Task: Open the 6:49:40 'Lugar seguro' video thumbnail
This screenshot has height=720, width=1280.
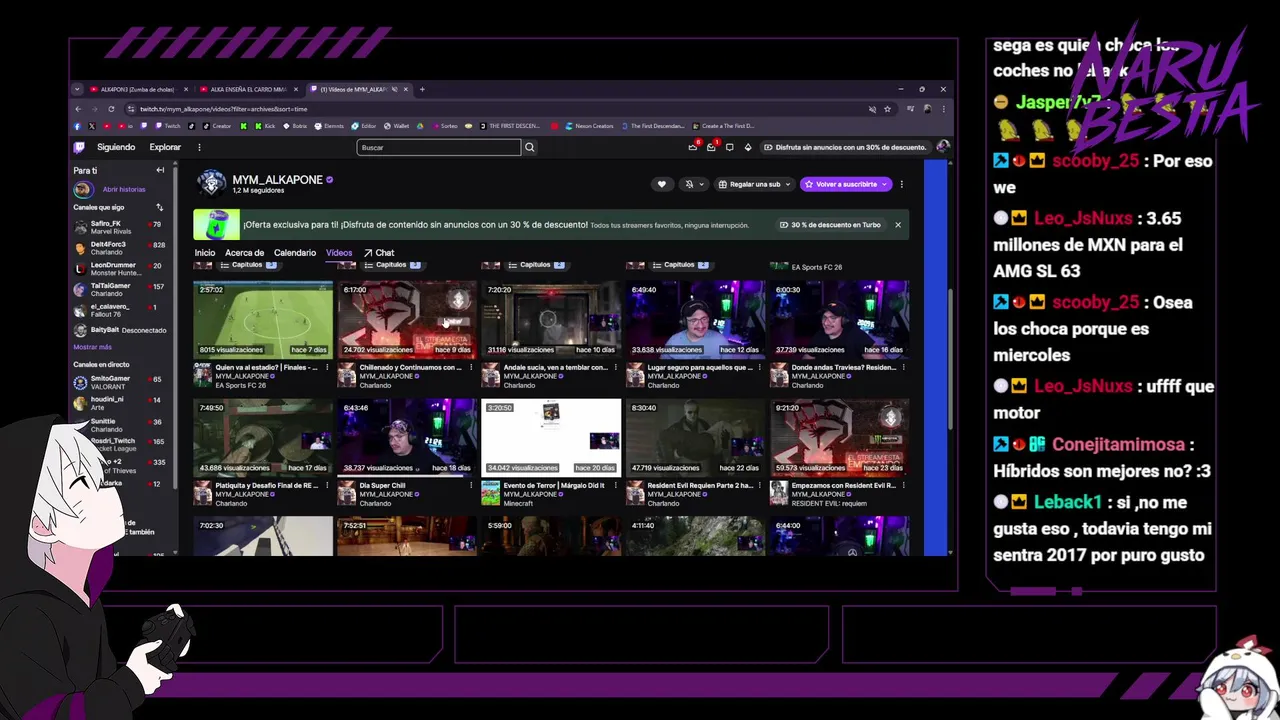Action: [695, 319]
